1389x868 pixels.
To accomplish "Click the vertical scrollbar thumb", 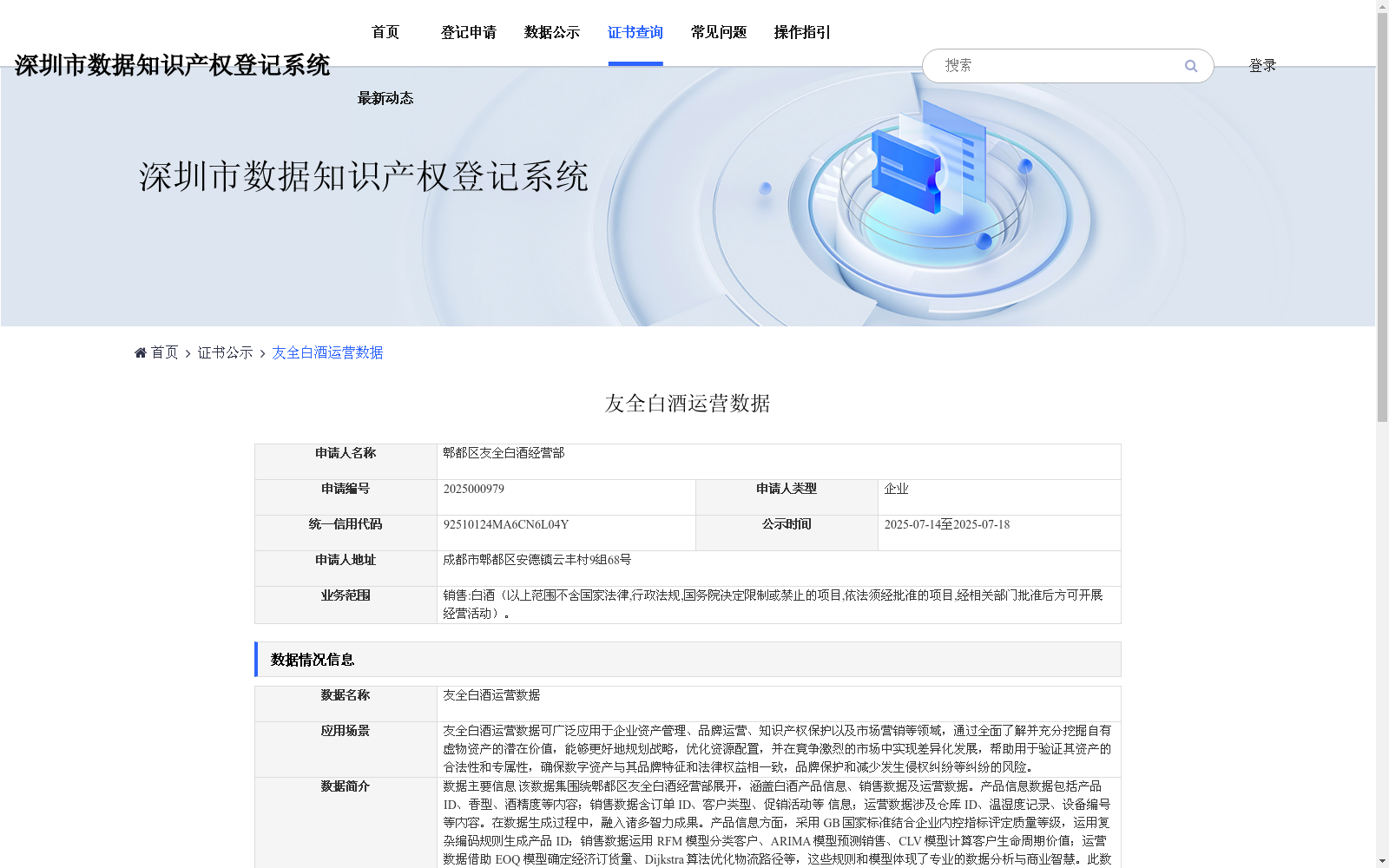I will (x=1382, y=218).
